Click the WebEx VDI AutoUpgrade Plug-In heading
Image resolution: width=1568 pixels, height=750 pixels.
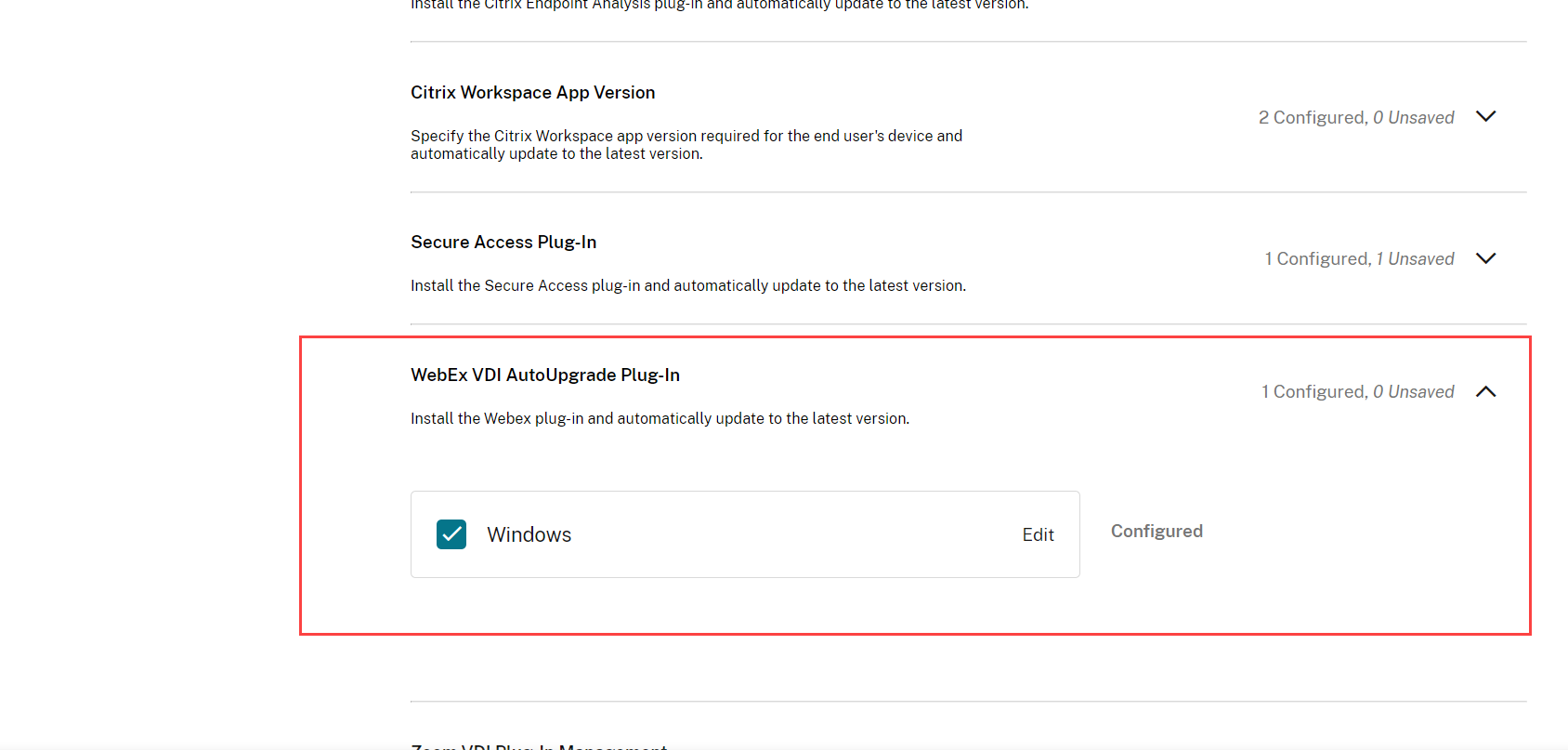coord(545,375)
